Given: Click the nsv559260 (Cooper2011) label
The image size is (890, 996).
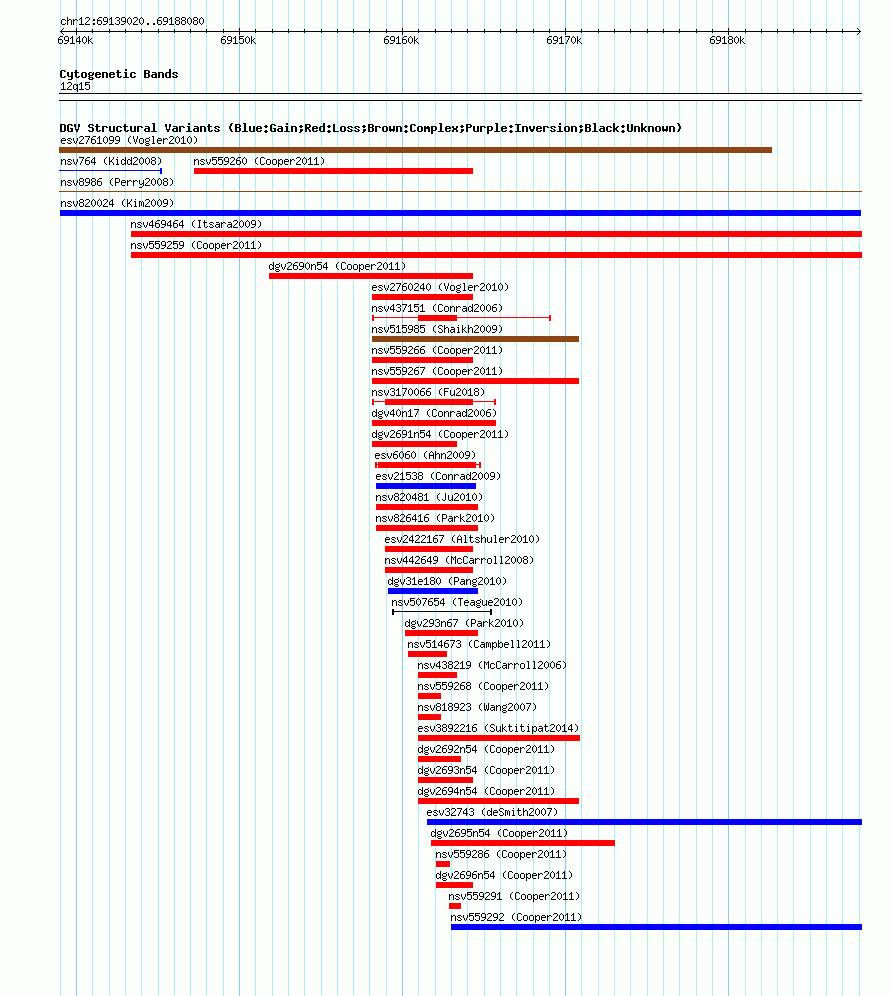Looking at the screenshot, I should pos(259,161).
